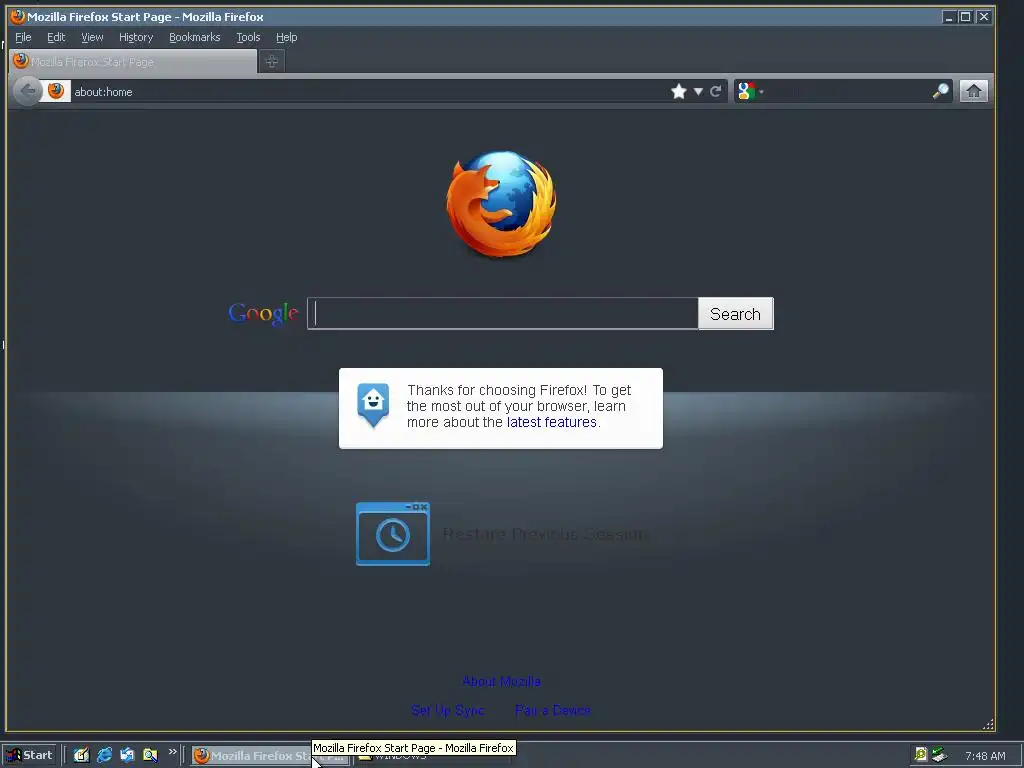Screen dimensions: 1024x768
Task: Minimize the Firefox window
Action: pos(948,17)
